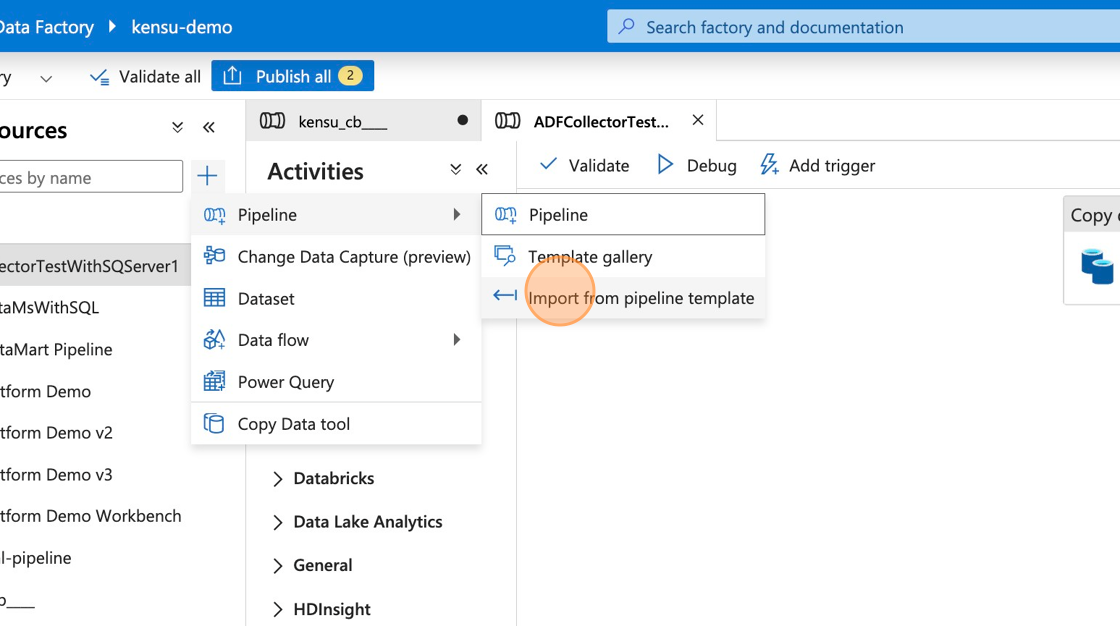Image resolution: width=1120 pixels, height=626 pixels.
Task: Click the Copy data activity icon on canvas
Action: pyautogui.click(x=1099, y=266)
